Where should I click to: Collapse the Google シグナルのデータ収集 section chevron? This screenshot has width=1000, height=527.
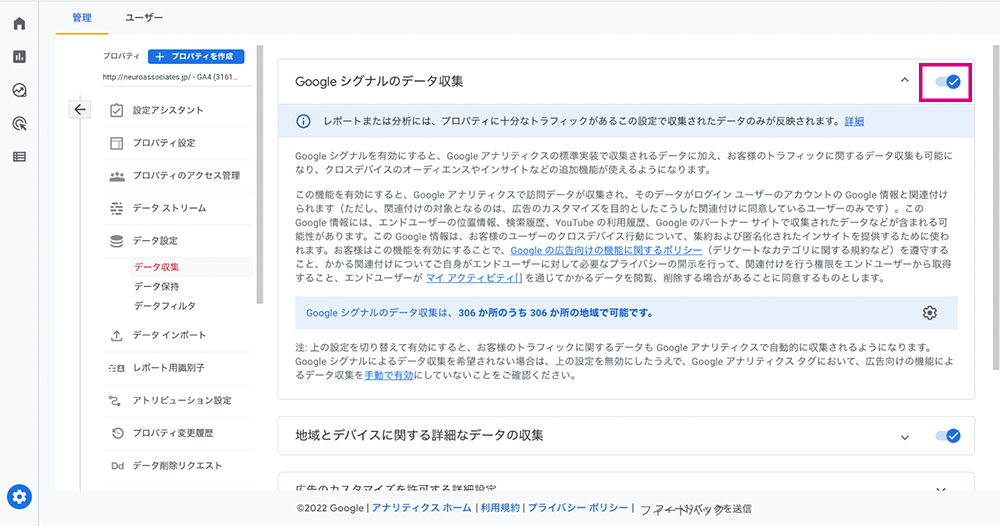904,80
